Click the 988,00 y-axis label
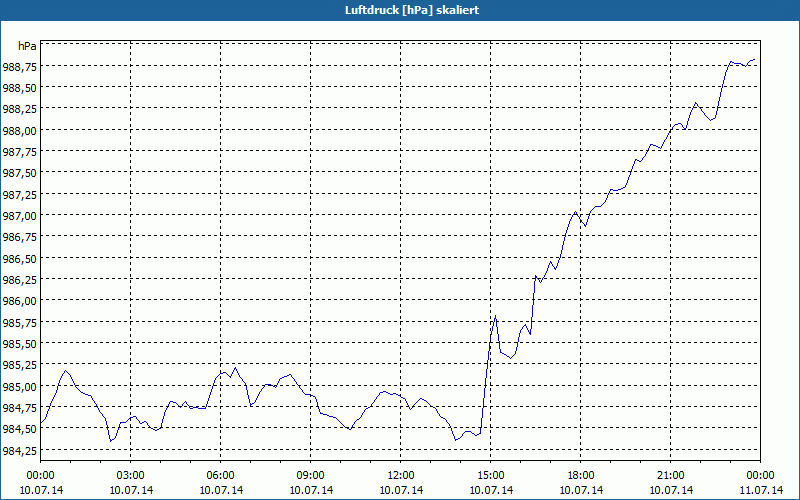800x500 pixels. pos(20,130)
